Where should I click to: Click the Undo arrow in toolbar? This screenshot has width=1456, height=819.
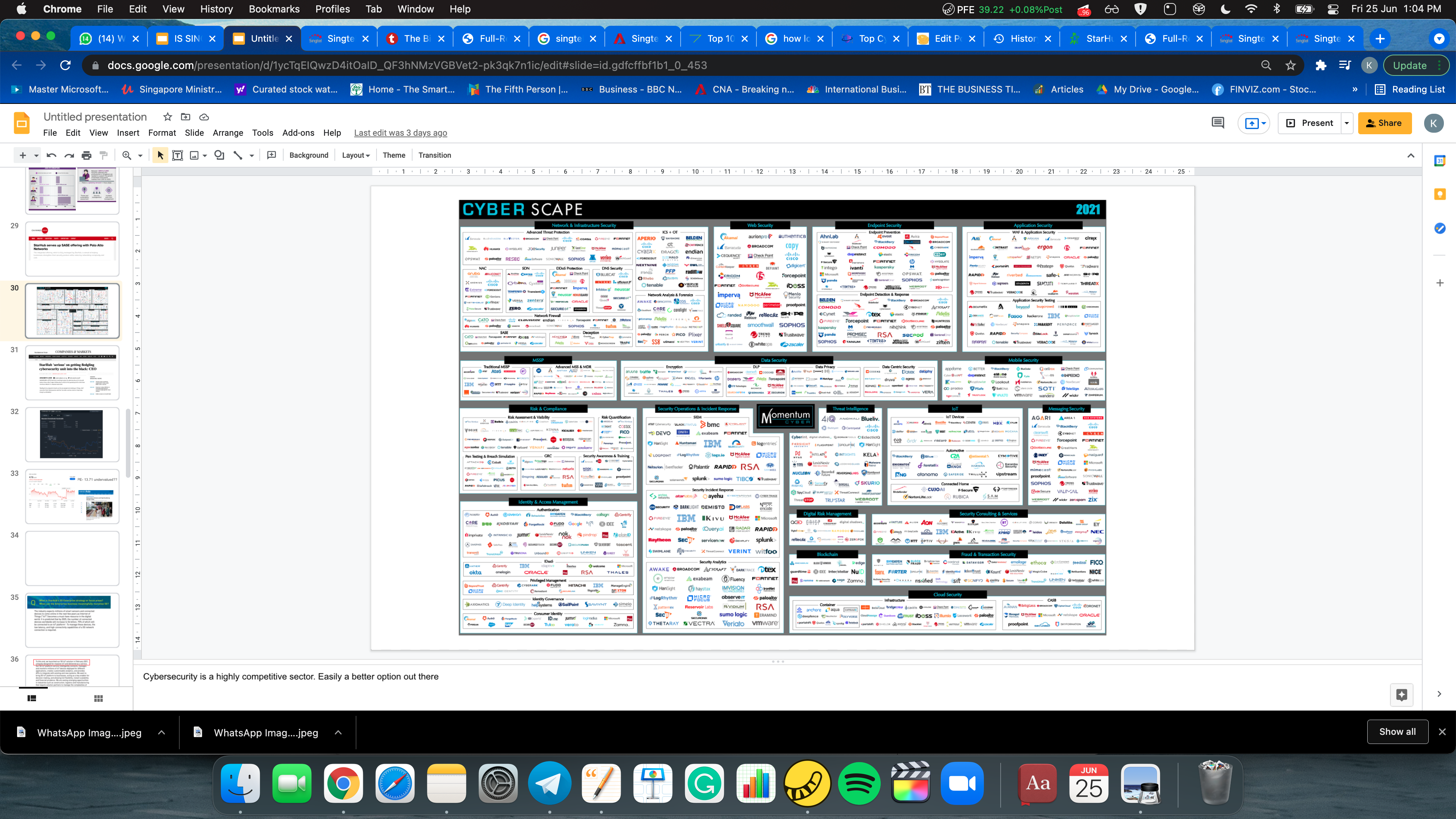click(x=52, y=155)
